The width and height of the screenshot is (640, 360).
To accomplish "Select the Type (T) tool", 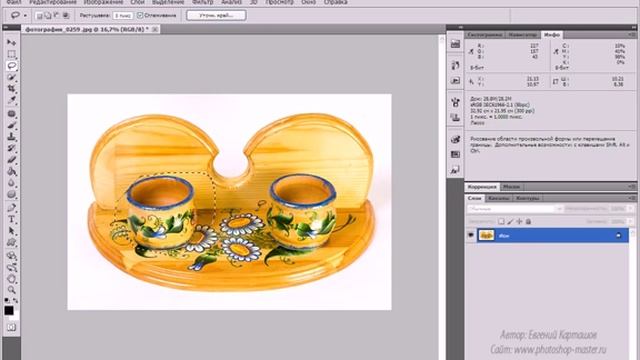I will click(11, 220).
